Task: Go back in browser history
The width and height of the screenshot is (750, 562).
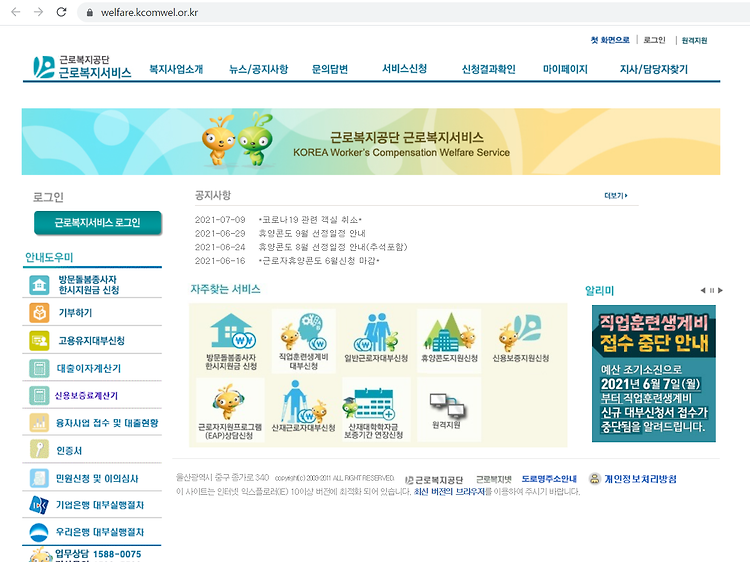Action: [x=16, y=12]
